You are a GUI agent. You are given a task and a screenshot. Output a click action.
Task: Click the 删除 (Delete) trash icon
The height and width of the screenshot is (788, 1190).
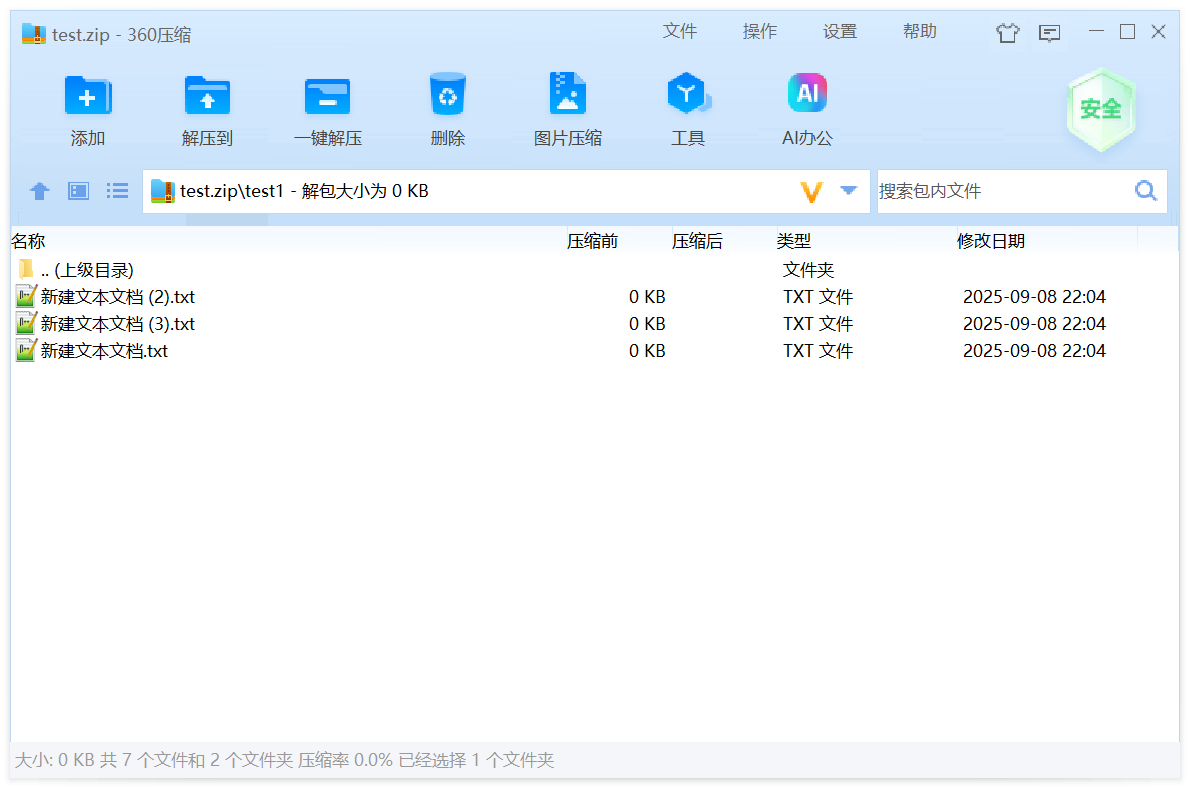click(447, 96)
